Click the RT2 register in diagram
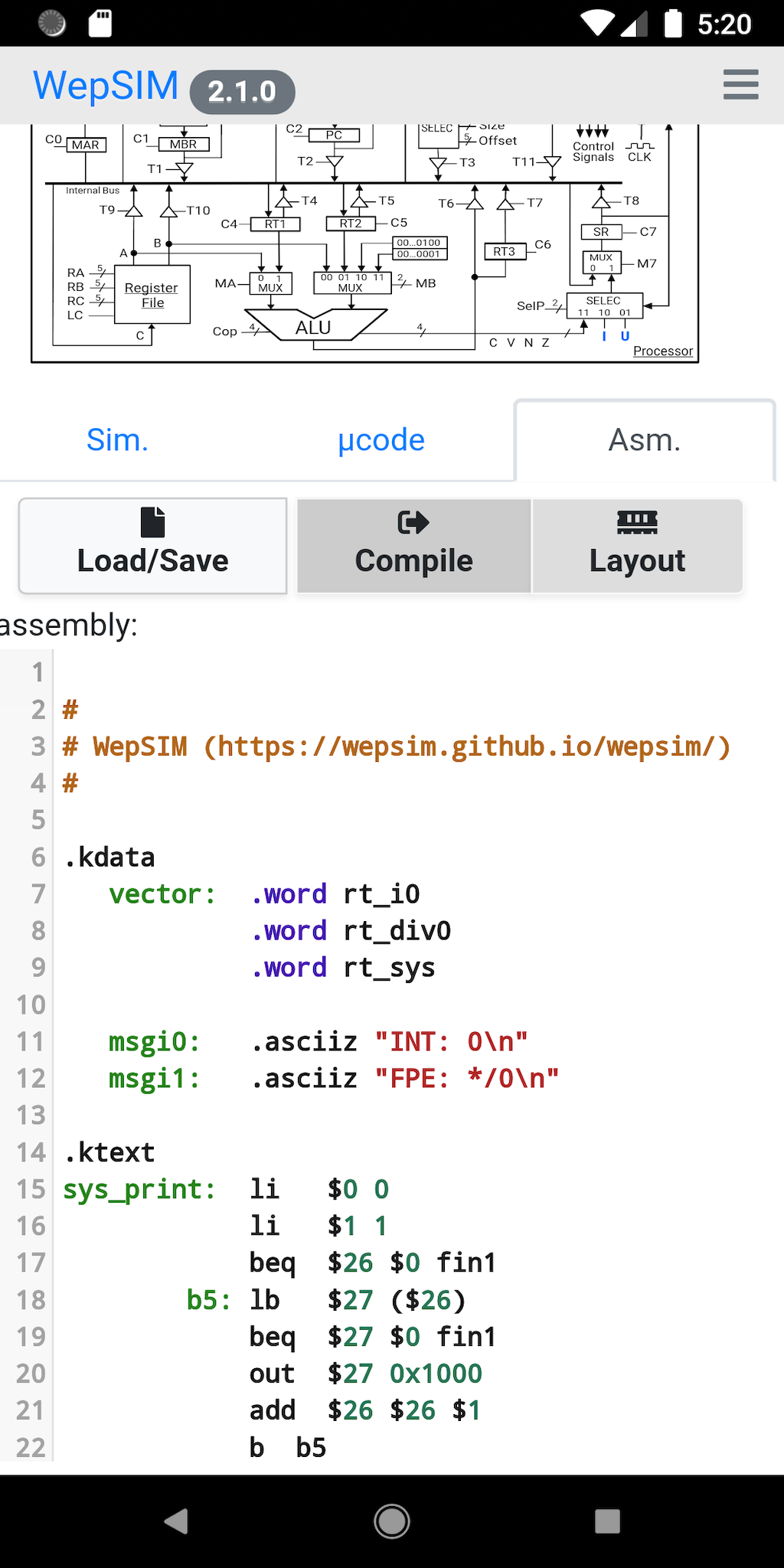Viewport: 784px width, 1568px height. pyautogui.click(x=350, y=223)
